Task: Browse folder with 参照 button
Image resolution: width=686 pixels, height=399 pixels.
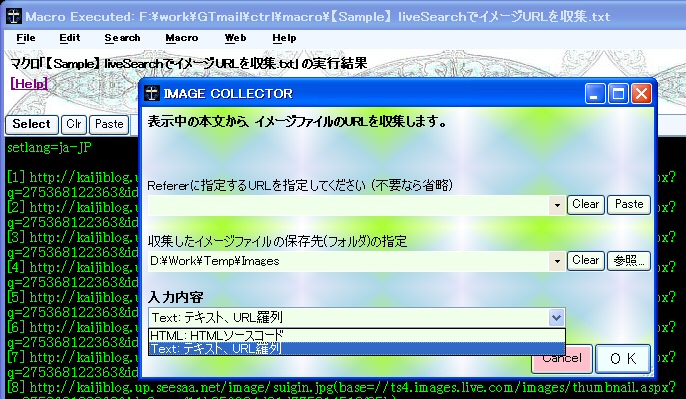Action: pyautogui.click(x=629, y=261)
